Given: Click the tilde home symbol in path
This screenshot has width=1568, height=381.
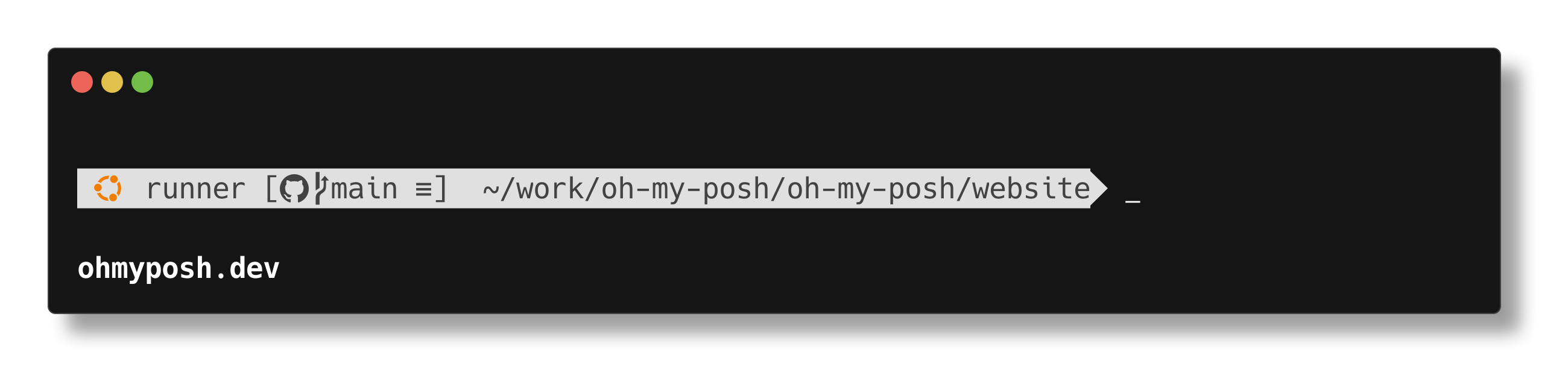Looking at the screenshot, I should tap(491, 190).
